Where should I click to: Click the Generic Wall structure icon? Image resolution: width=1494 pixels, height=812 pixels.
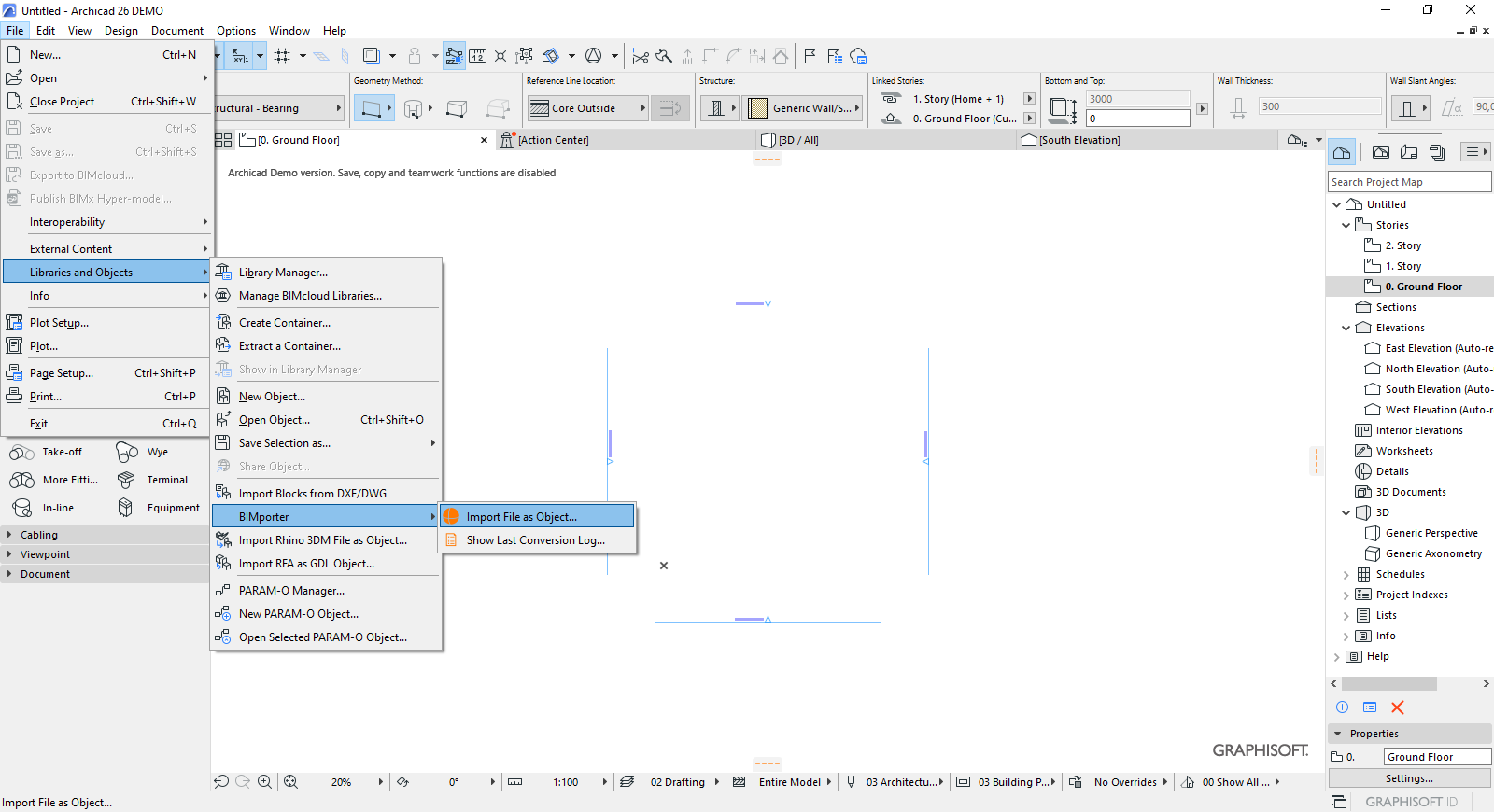point(758,108)
